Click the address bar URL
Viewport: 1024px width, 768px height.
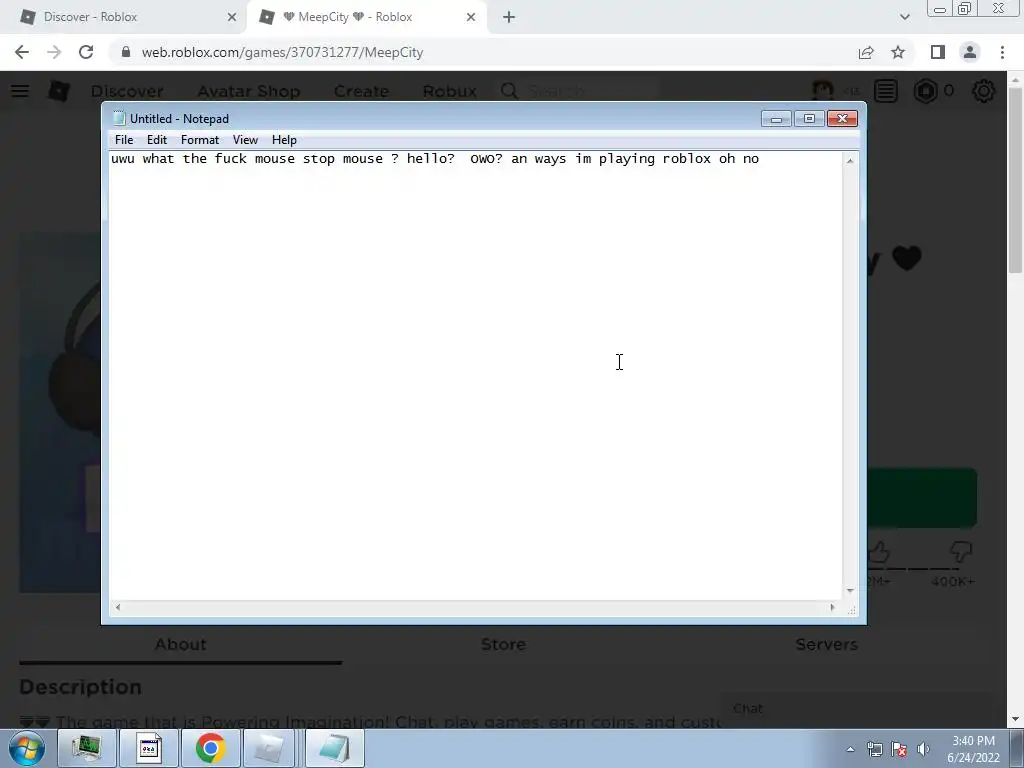(x=282, y=52)
